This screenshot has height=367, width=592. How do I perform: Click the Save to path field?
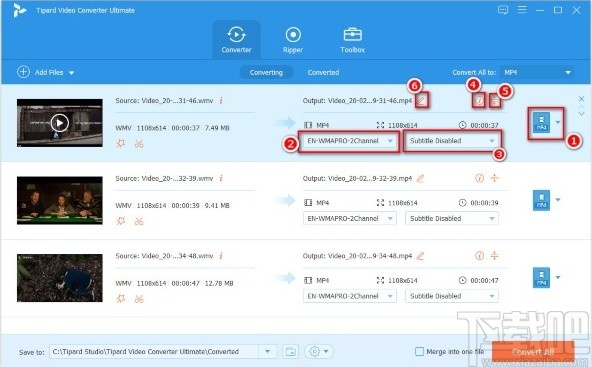point(154,352)
